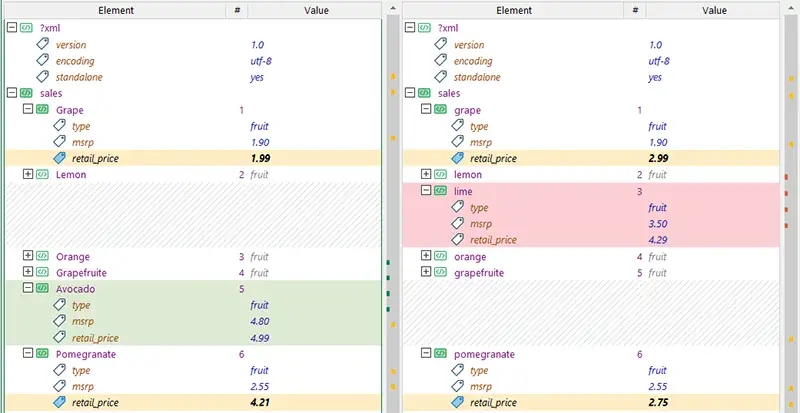Click the # column header in left pane
Screen dimensions: 800x413
tap(237, 10)
